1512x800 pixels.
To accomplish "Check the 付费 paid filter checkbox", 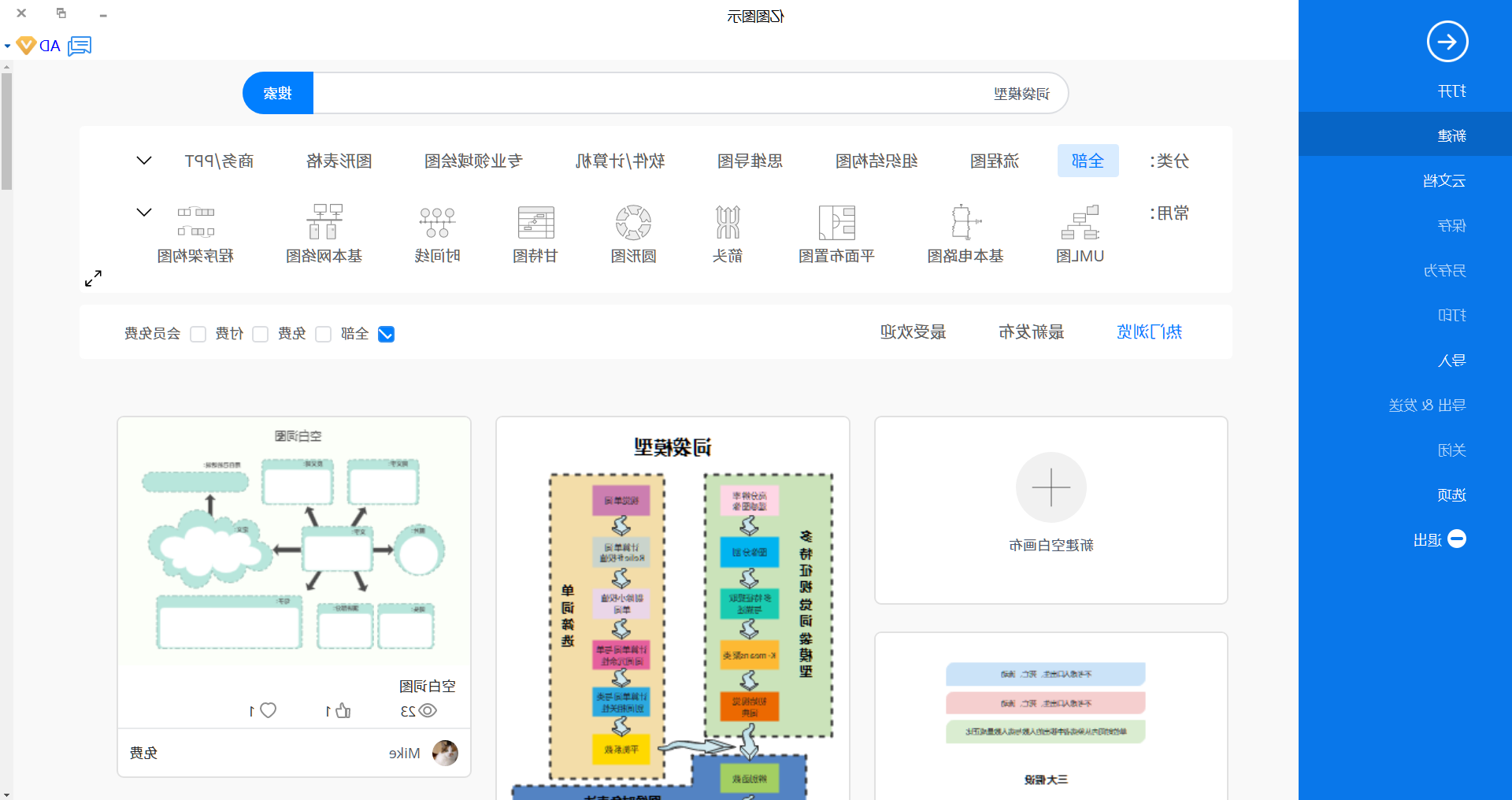I will pyautogui.click(x=261, y=334).
